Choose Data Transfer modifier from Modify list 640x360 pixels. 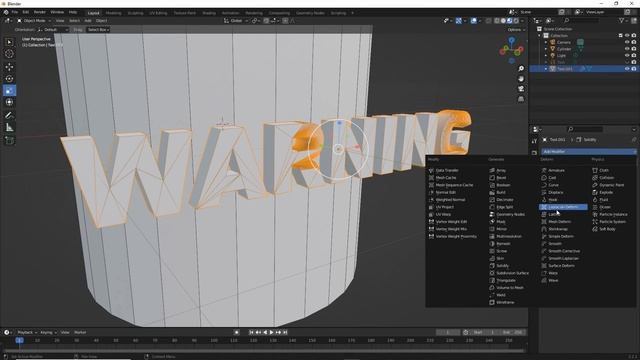click(447, 170)
